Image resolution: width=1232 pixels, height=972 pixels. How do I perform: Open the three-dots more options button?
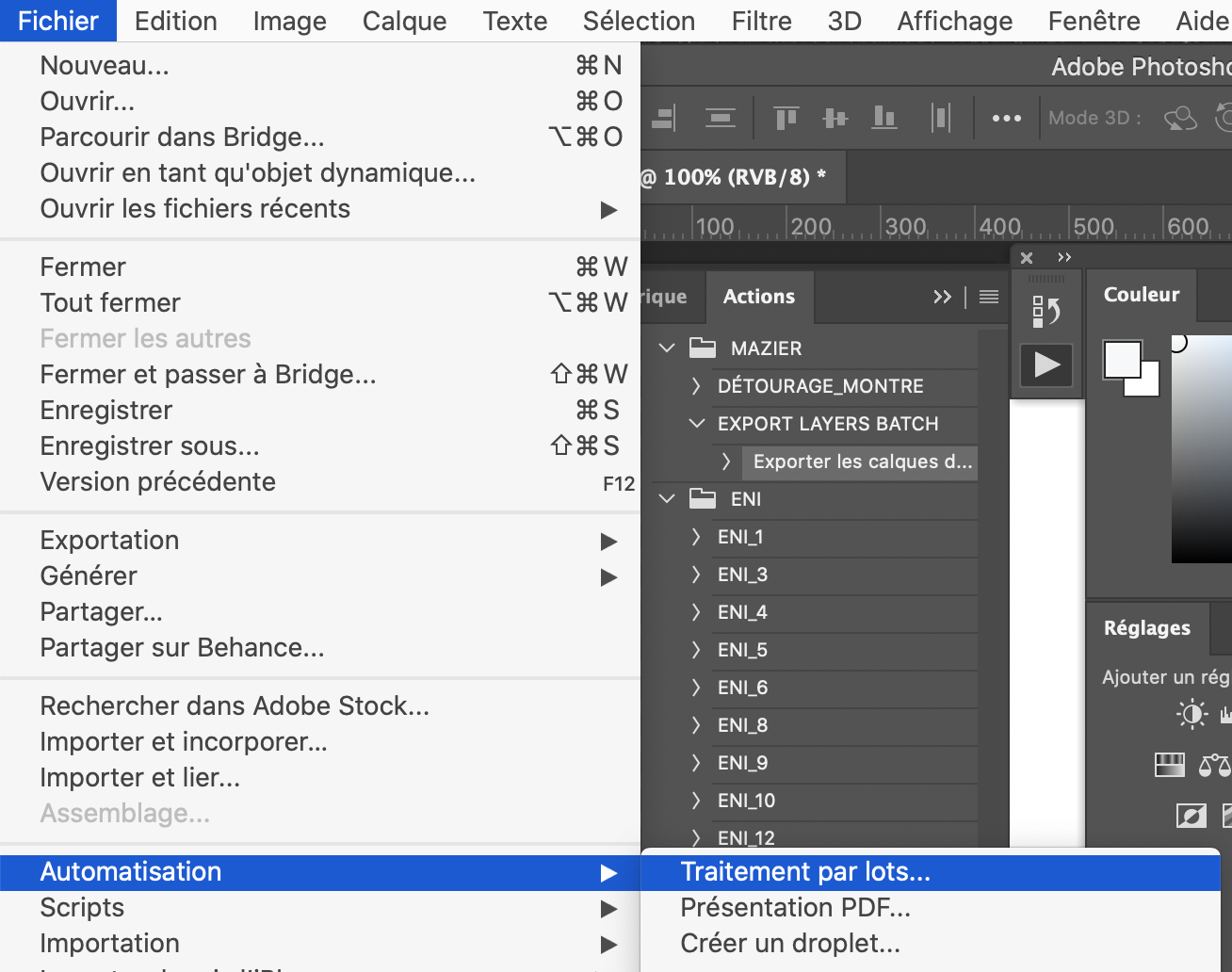1006,118
